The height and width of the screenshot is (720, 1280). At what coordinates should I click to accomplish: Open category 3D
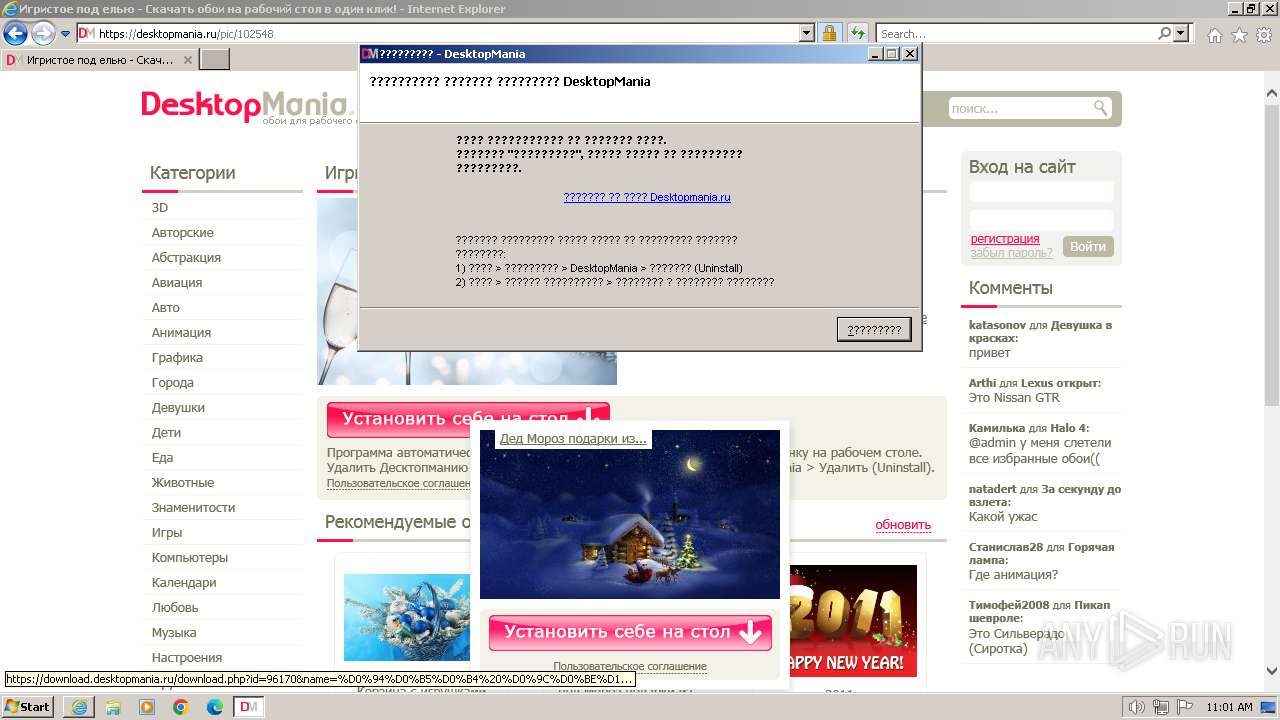pos(160,207)
